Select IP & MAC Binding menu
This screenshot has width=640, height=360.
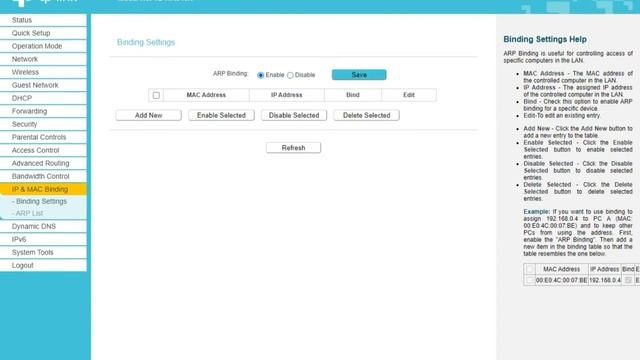point(43,189)
